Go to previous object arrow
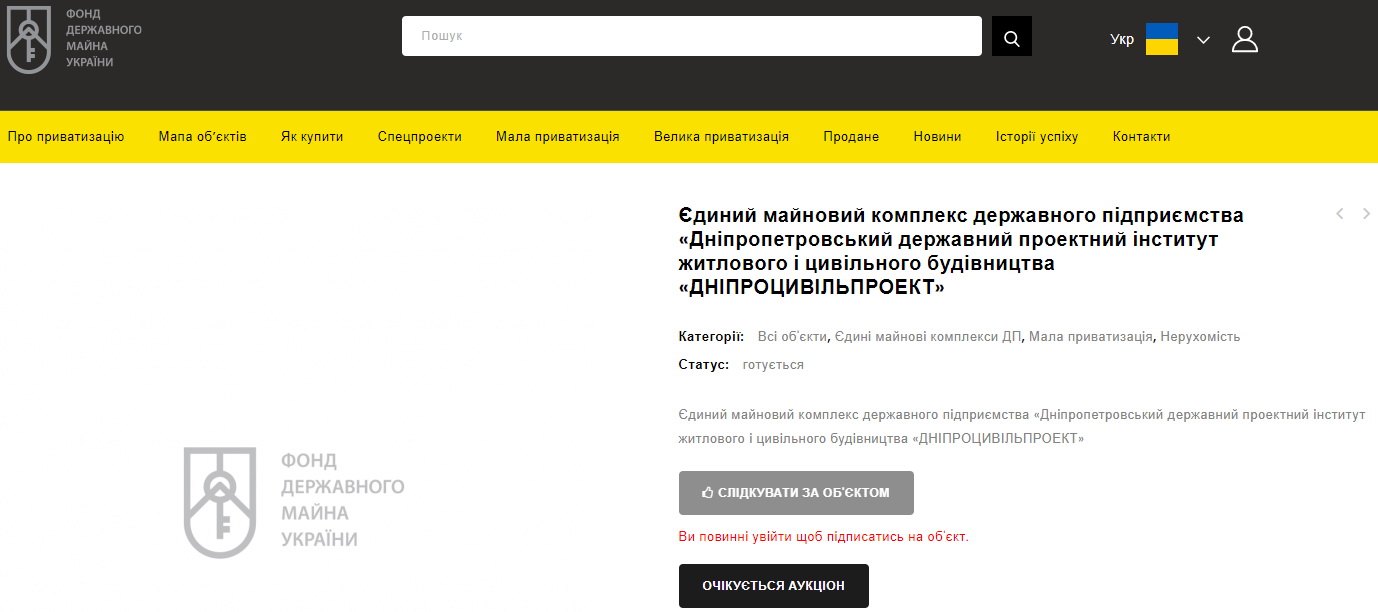The width and height of the screenshot is (1378, 612). pos(1339,213)
